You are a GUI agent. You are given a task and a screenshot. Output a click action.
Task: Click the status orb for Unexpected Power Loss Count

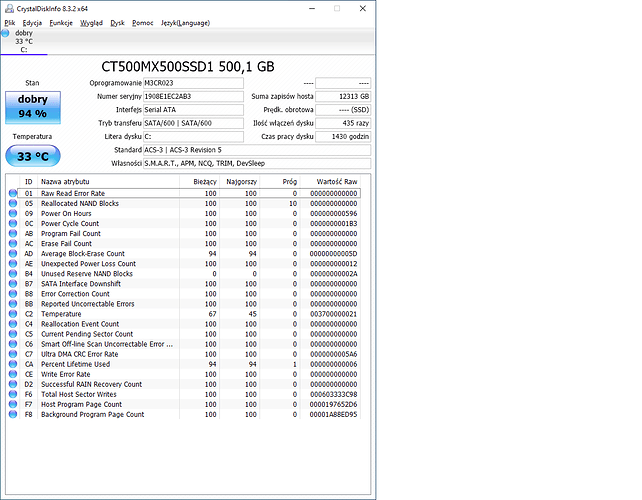tap(13, 263)
